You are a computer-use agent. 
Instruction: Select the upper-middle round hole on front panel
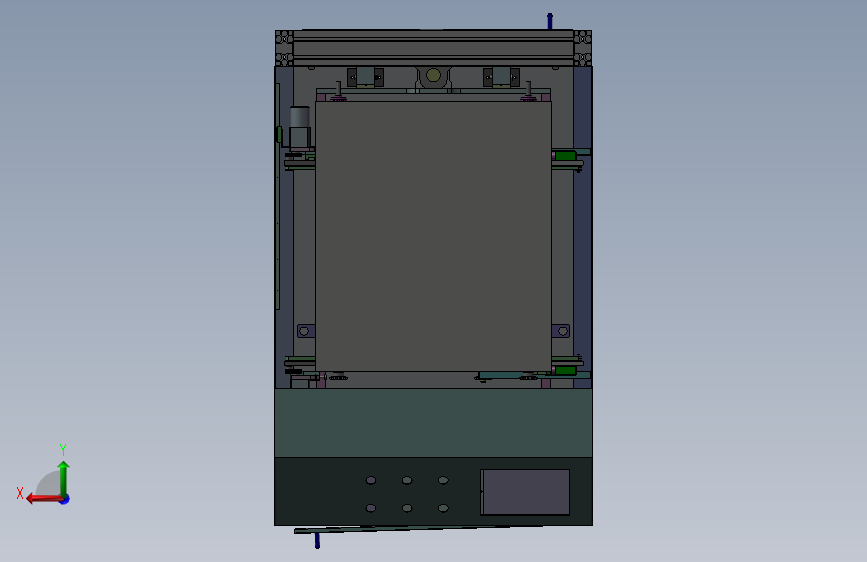(407, 480)
